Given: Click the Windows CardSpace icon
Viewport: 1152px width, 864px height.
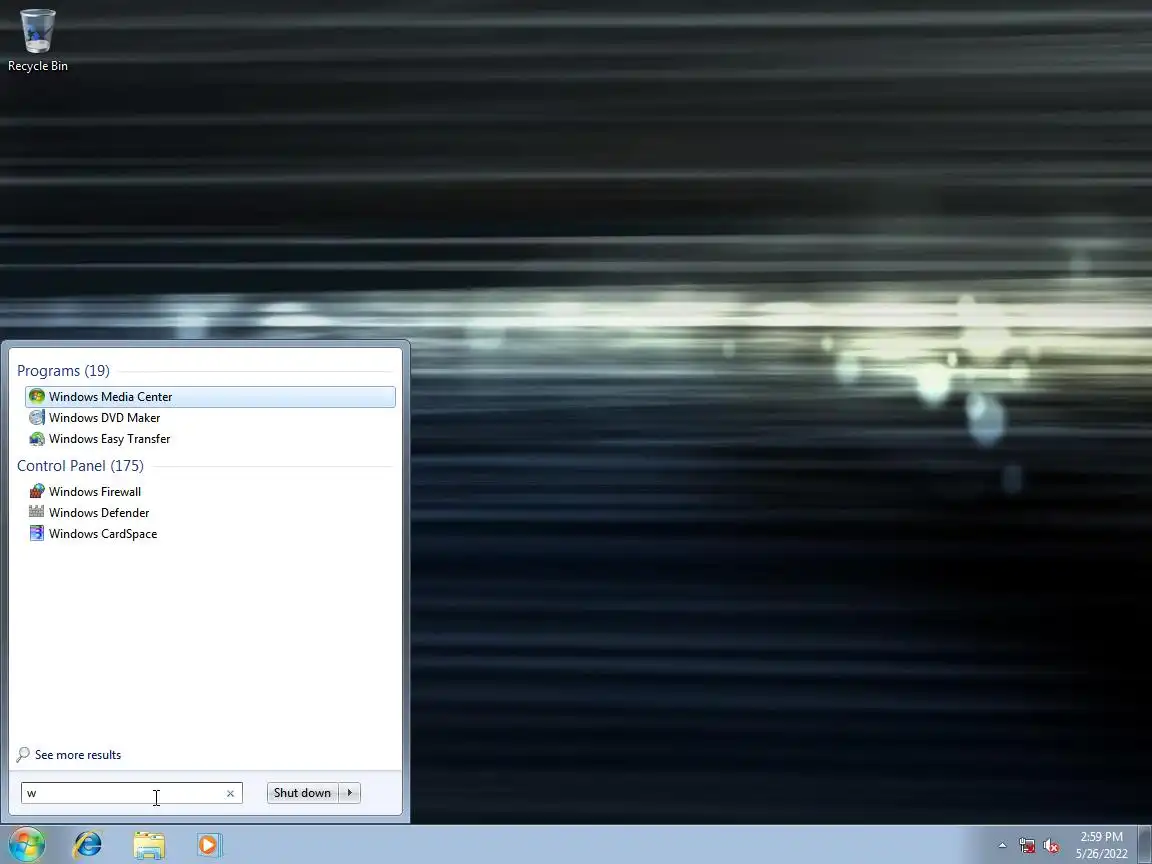Looking at the screenshot, I should (x=37, y=533).
